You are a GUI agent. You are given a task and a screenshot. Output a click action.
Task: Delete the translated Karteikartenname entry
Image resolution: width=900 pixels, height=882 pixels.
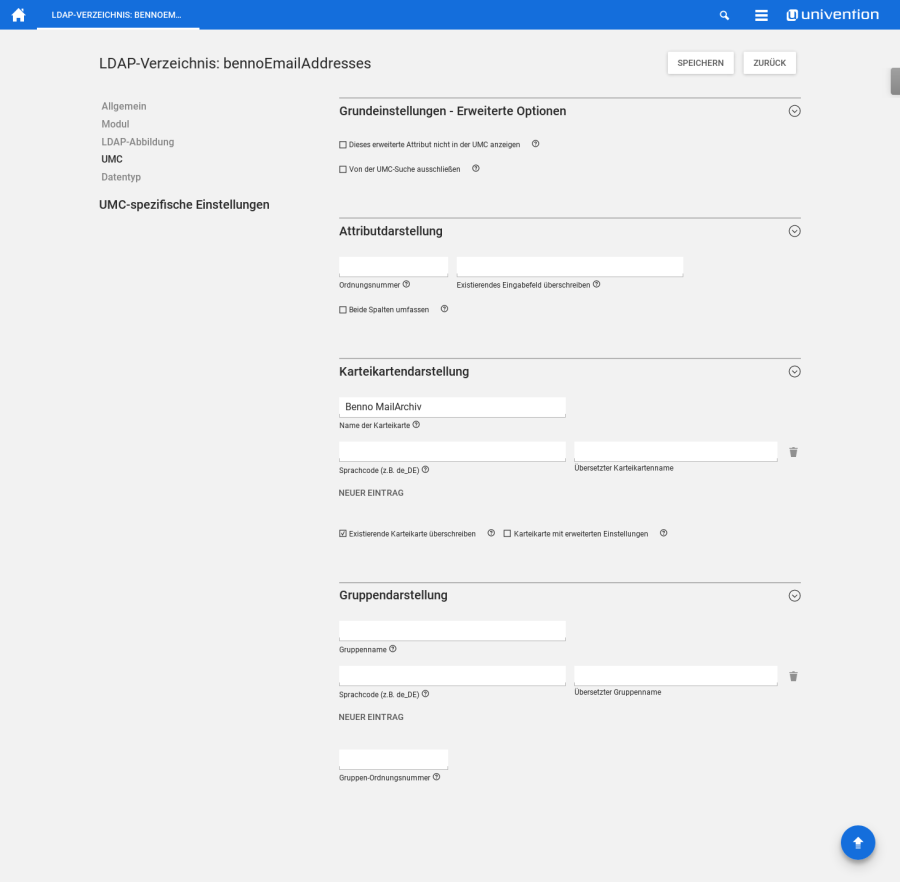pyautogui.click(x=793, y=452)
